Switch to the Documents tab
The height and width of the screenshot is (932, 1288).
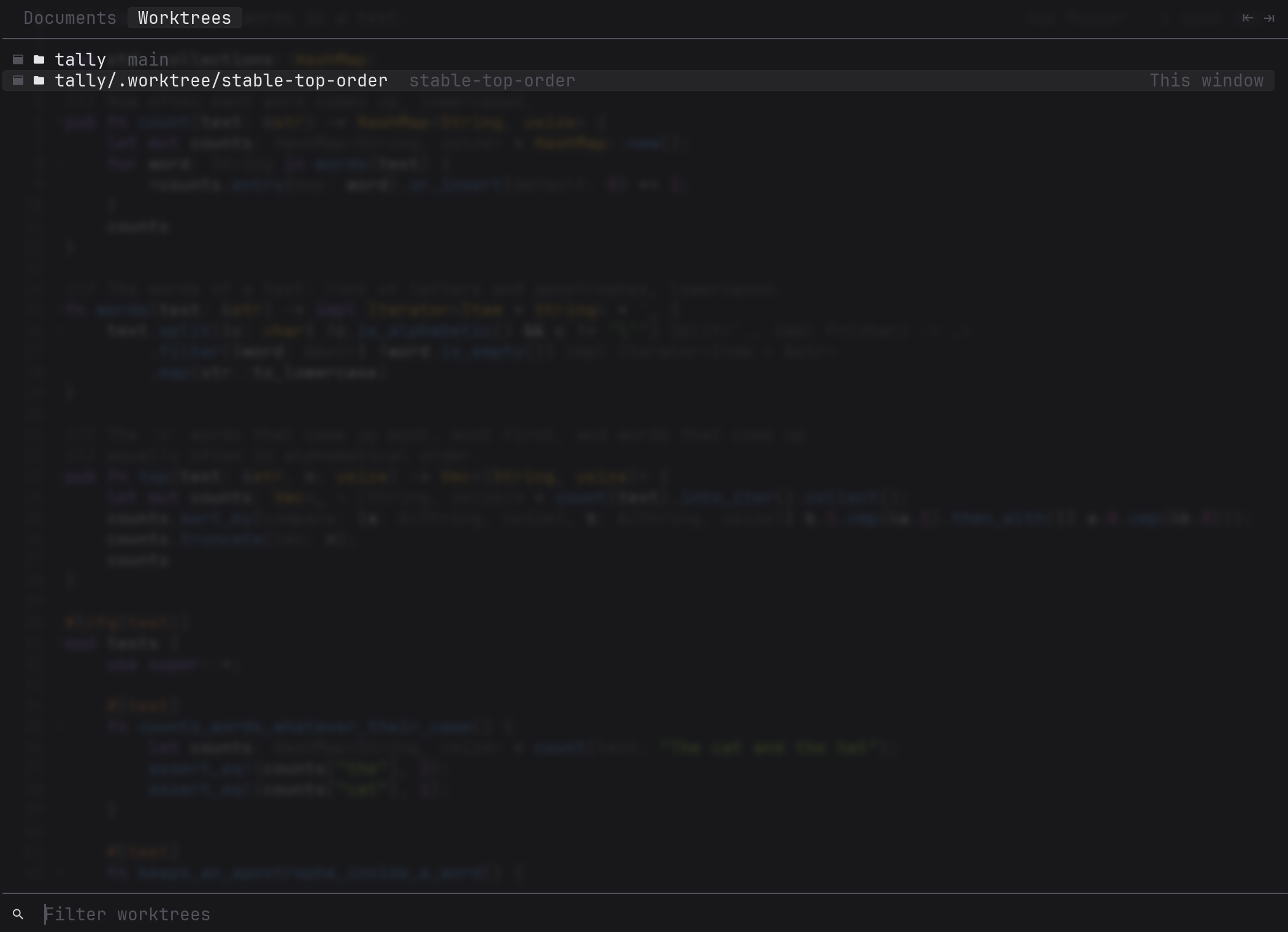(70, 18)
